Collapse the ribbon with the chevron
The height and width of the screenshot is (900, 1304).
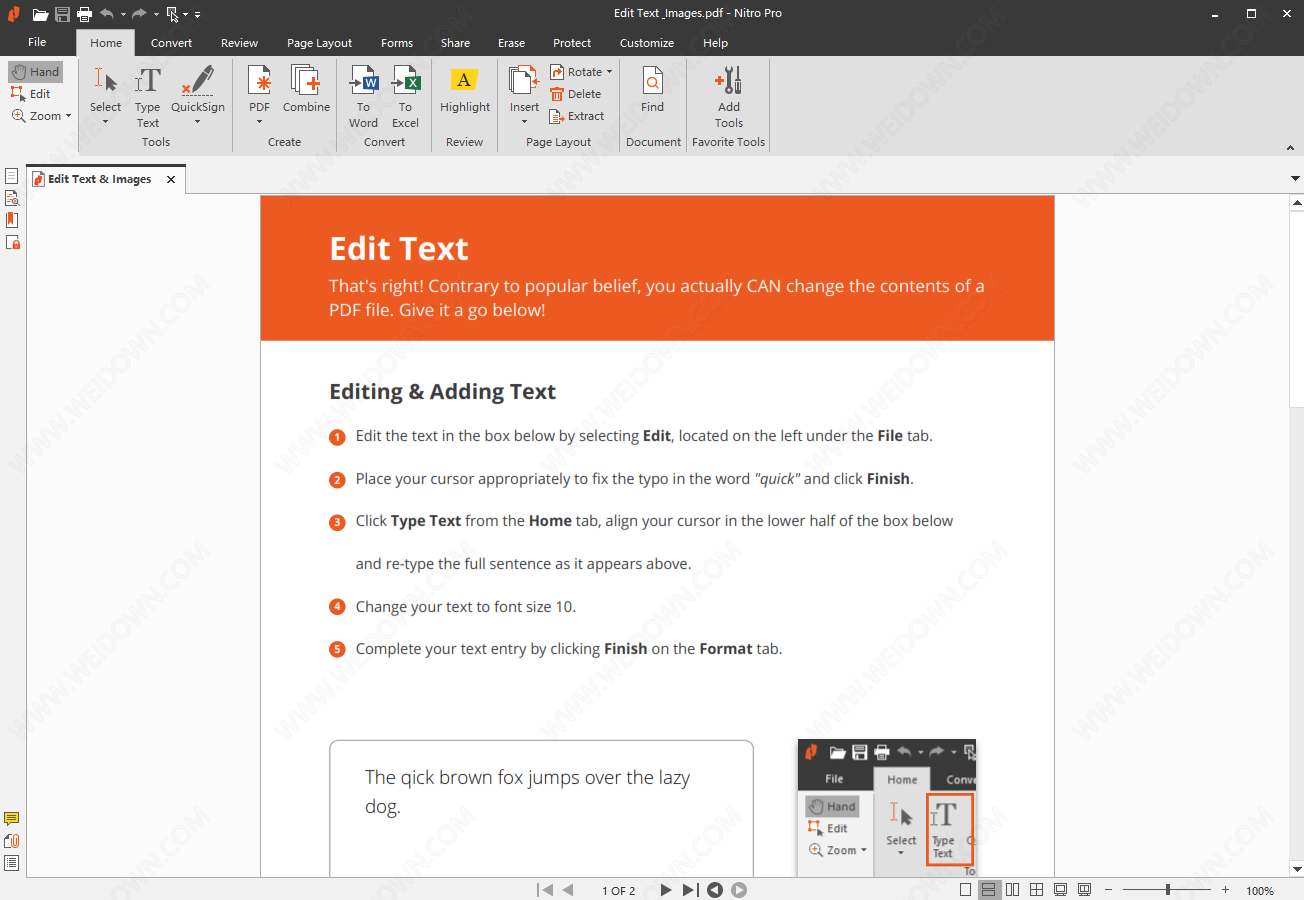coord(1290,148)
